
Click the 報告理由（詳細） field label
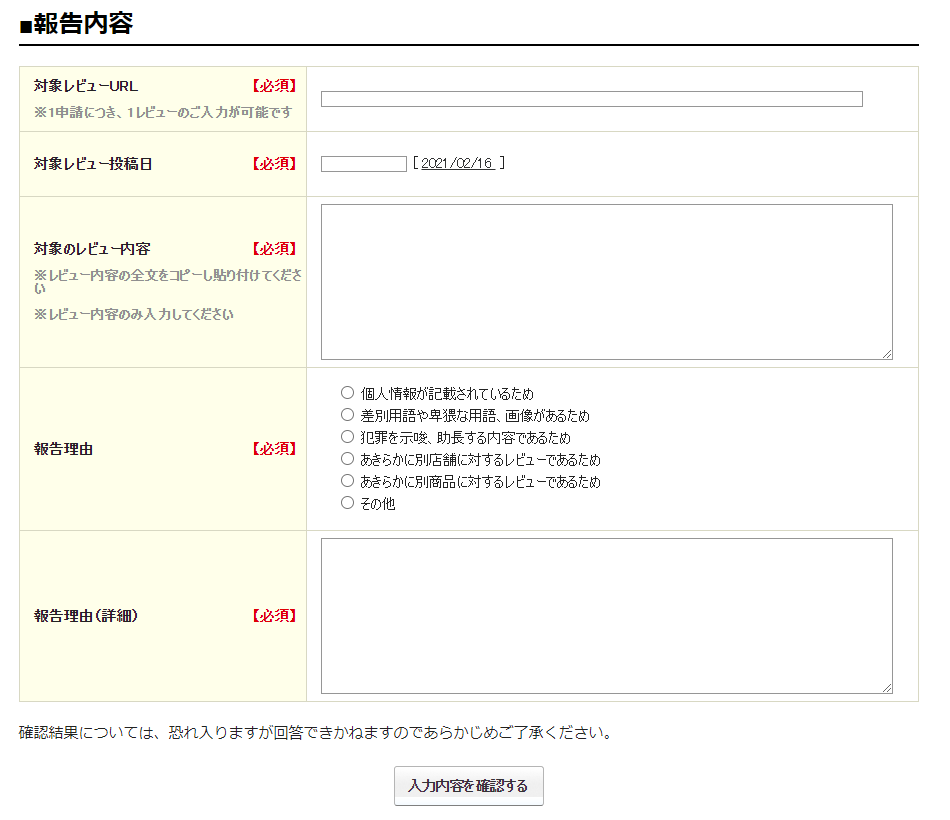point(86,616)
